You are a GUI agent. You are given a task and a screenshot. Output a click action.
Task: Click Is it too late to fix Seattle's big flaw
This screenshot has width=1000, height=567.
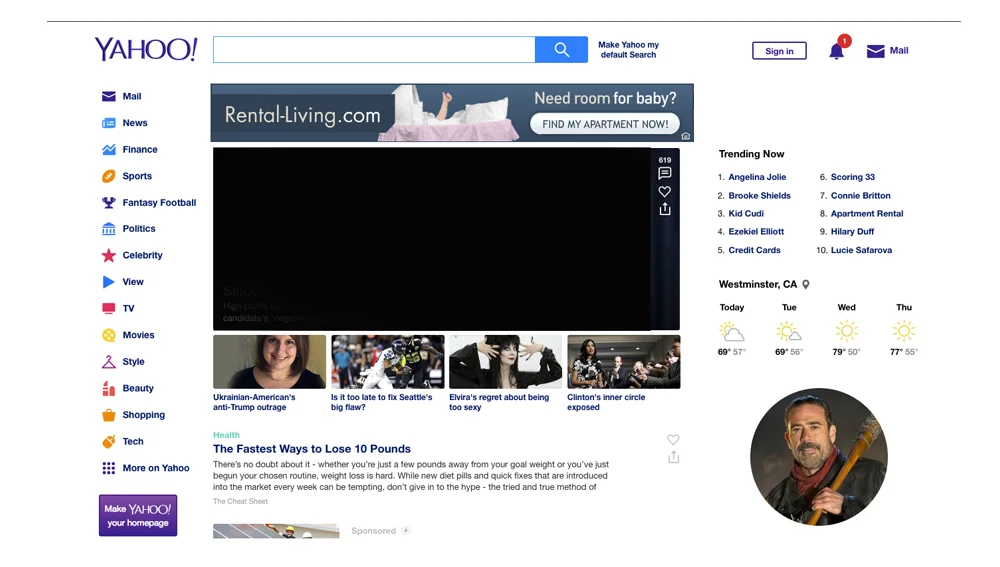[381, 402]
